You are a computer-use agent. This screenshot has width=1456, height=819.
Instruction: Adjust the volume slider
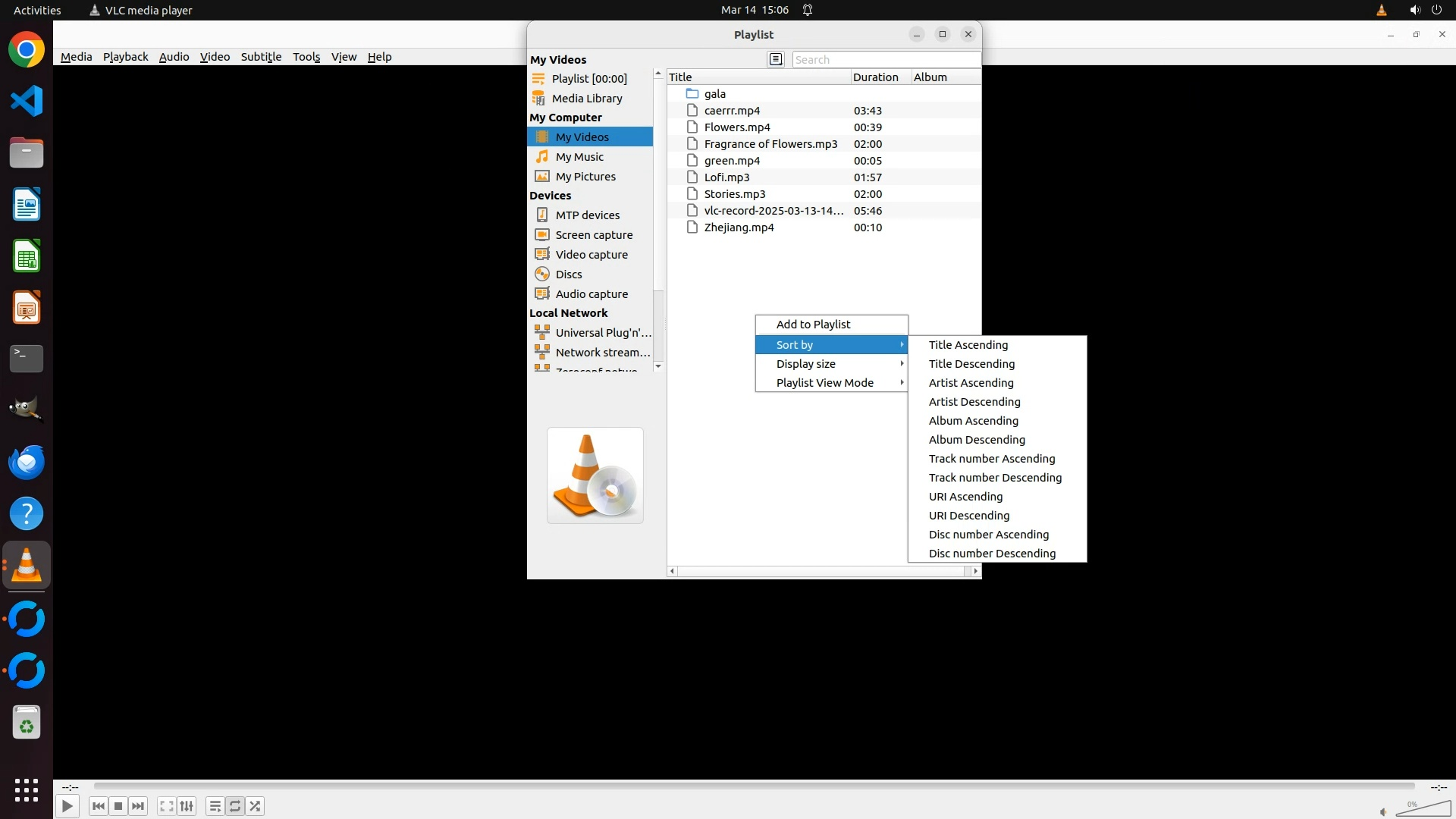coord(1423,809)
